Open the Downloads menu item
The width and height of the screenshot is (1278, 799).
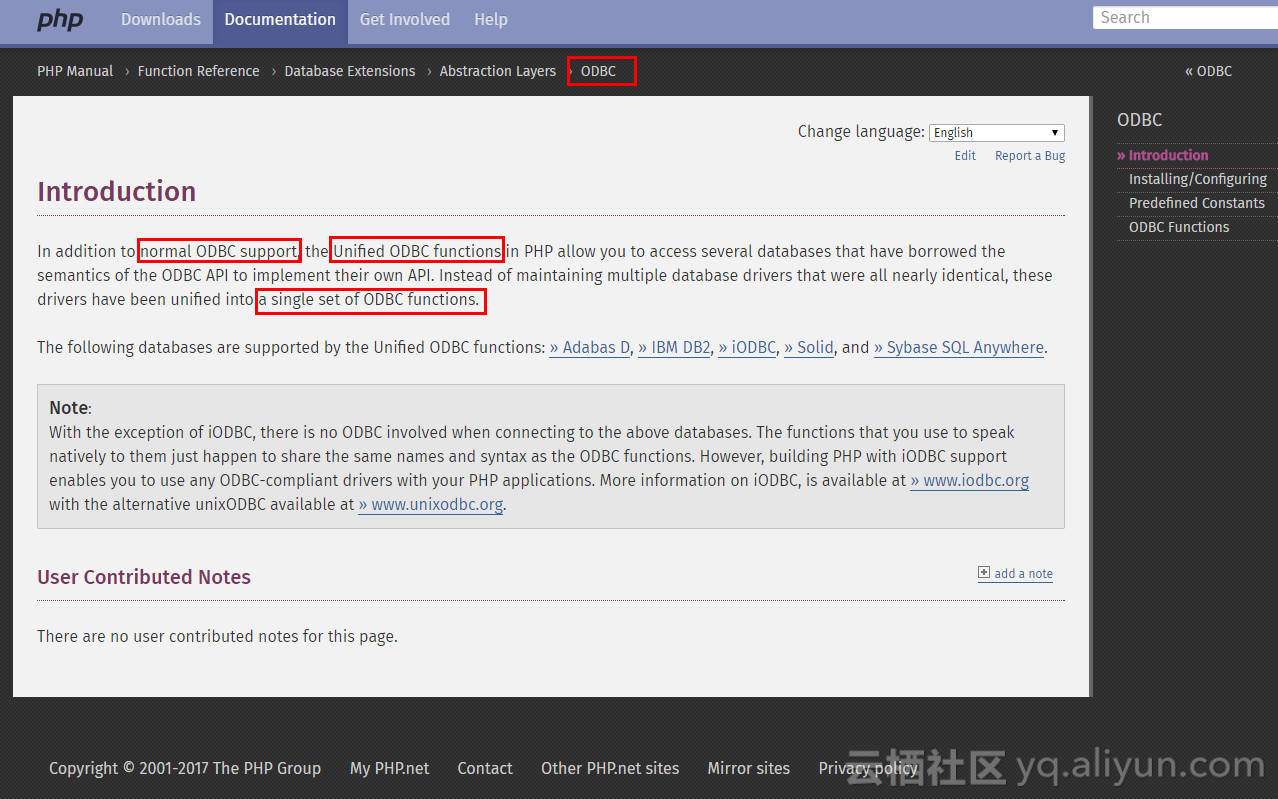tap(161, 19)
